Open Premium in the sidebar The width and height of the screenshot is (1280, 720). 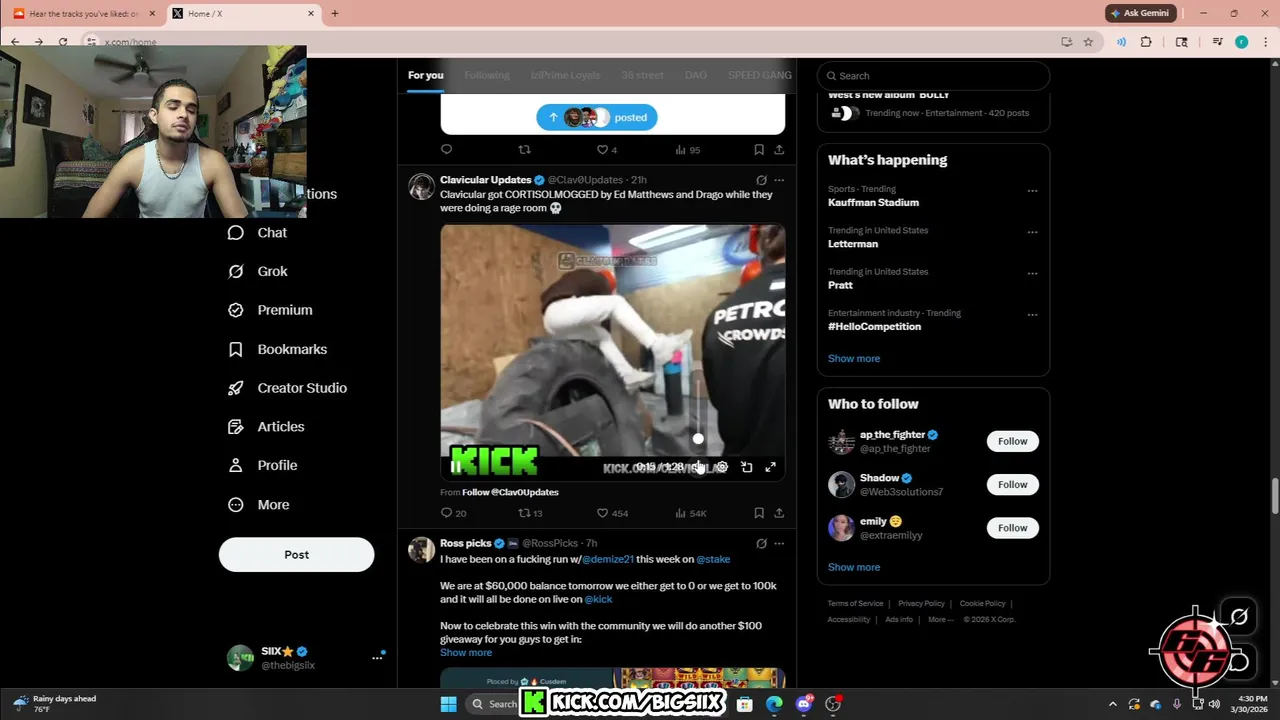(270, 310)
